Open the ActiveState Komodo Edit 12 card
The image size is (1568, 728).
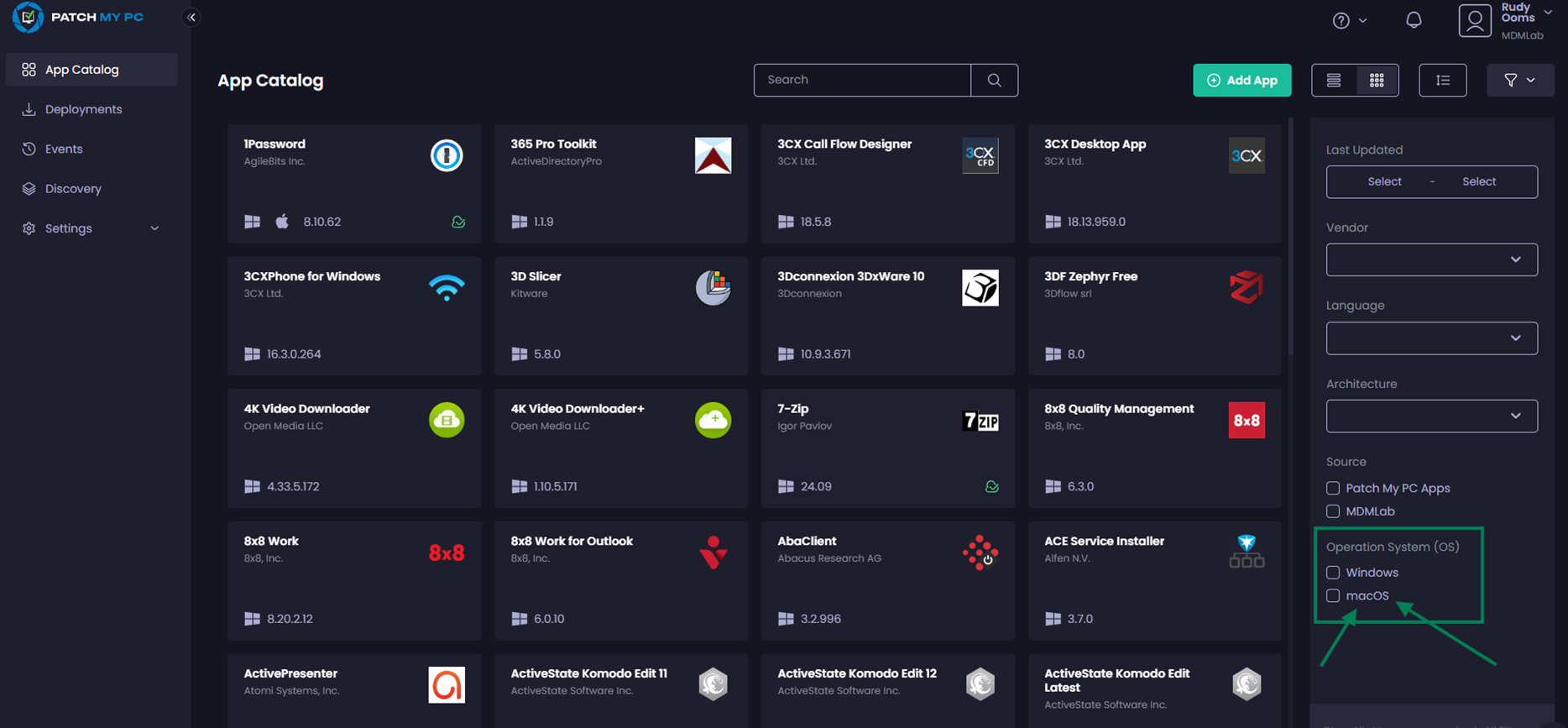(x=888, y=690)
